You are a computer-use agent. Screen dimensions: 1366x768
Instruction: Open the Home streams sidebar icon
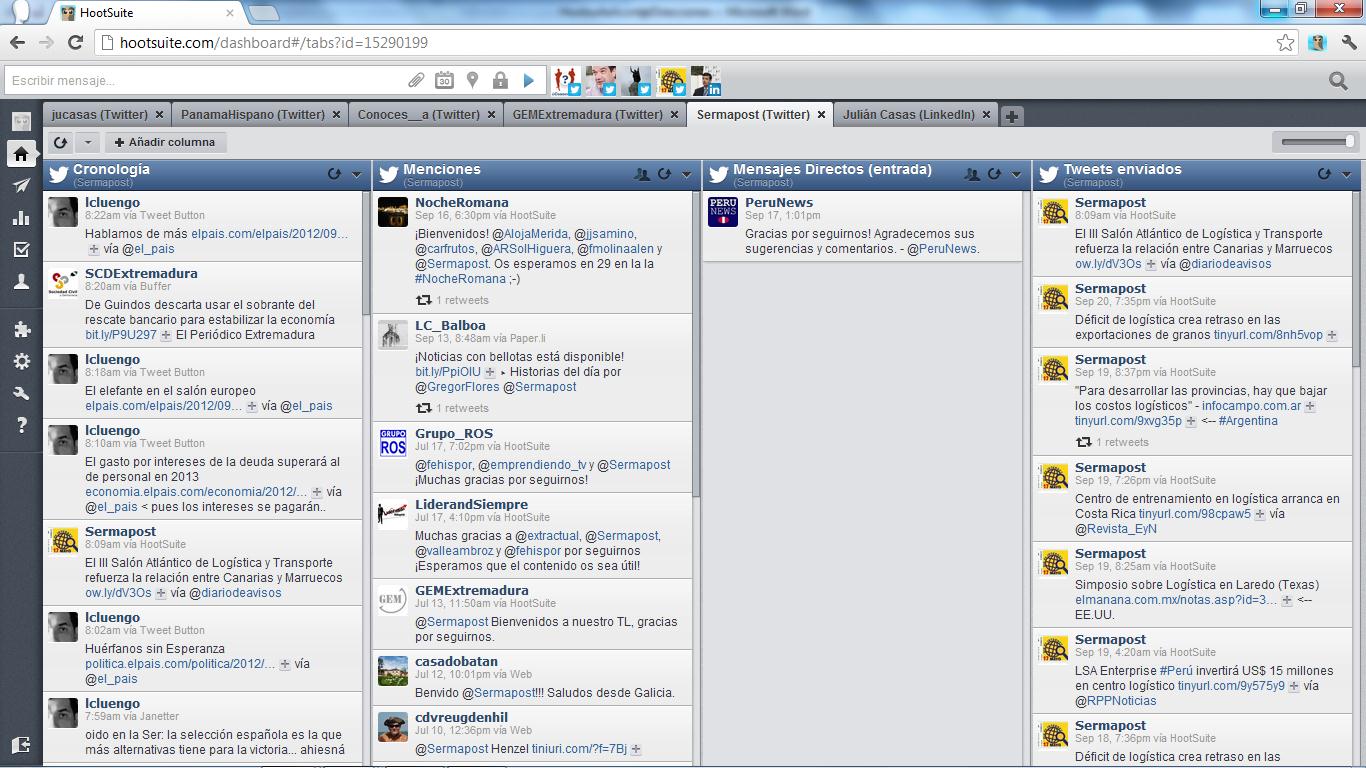(x=21, y=154)
